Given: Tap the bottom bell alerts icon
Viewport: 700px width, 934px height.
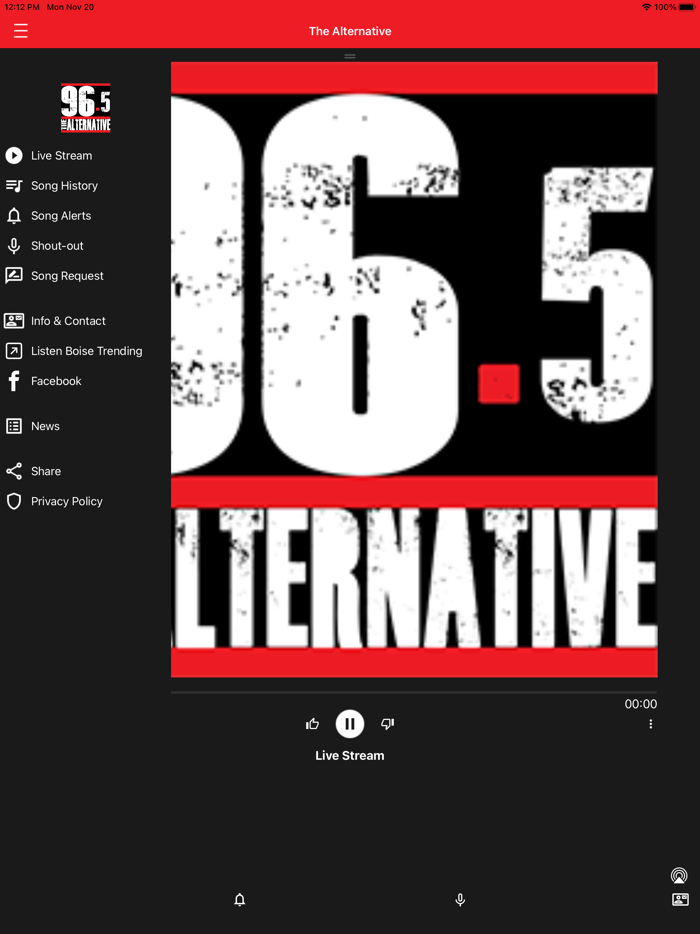Looking at the screenshot, I should [x=239, y=899].
